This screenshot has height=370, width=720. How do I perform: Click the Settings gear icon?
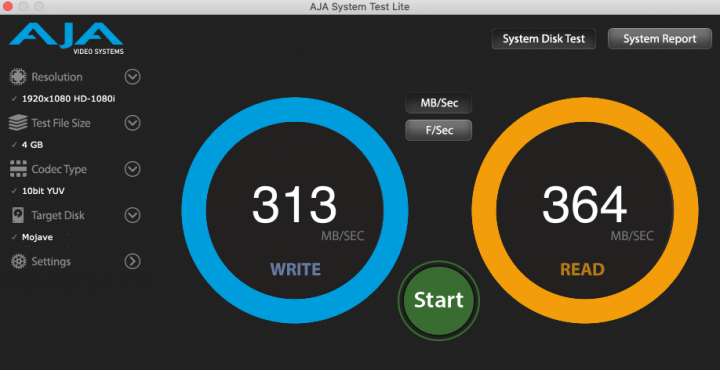point(18,262)
